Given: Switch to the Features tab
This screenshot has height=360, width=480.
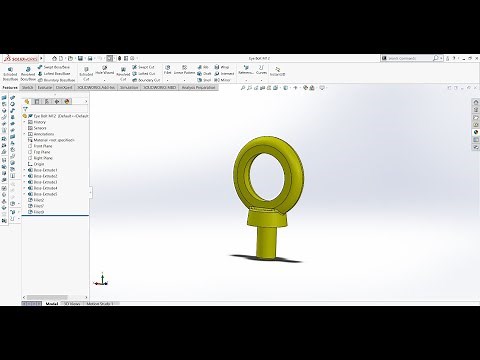Looking at the screenshot, I should pyautogui.click(x=10, y=87).
